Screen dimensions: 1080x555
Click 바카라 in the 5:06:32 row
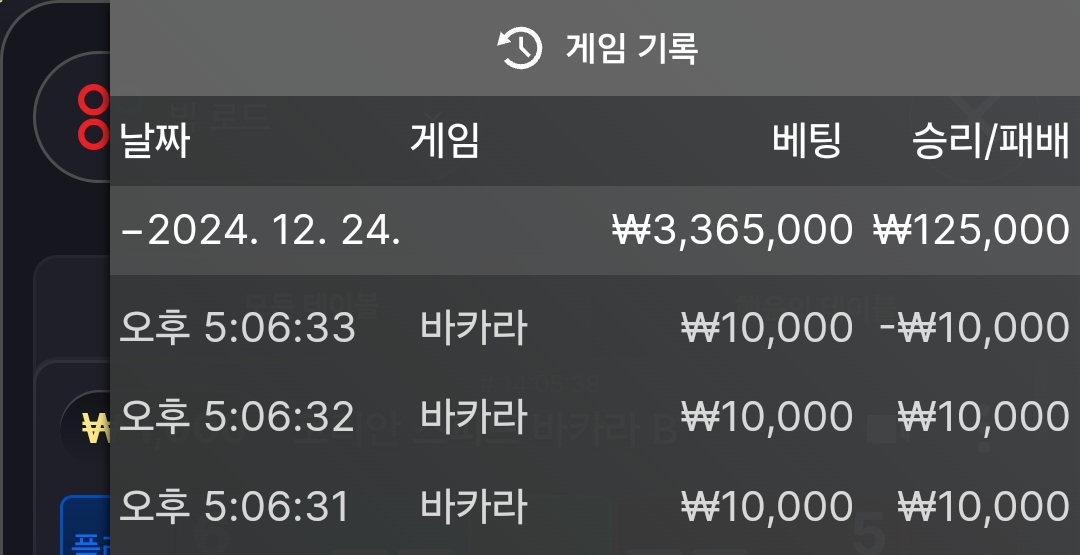(x=474, y=416)
